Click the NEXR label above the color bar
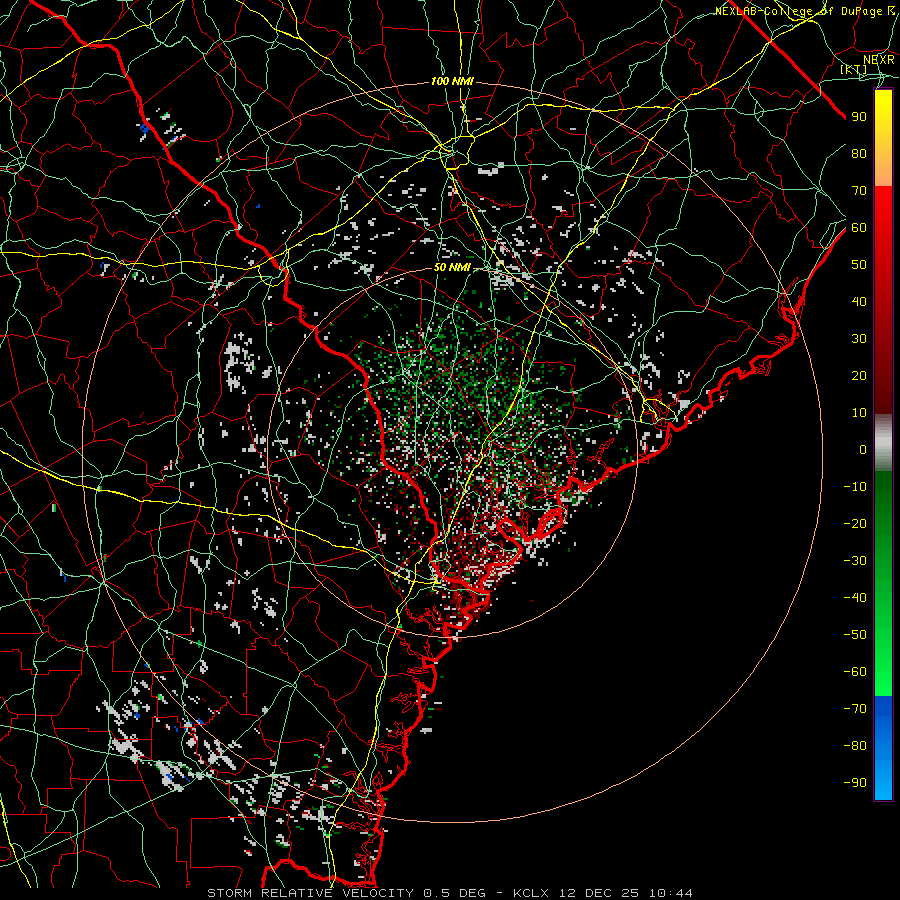The image size is (900, 900). click(x=879, y=60)
